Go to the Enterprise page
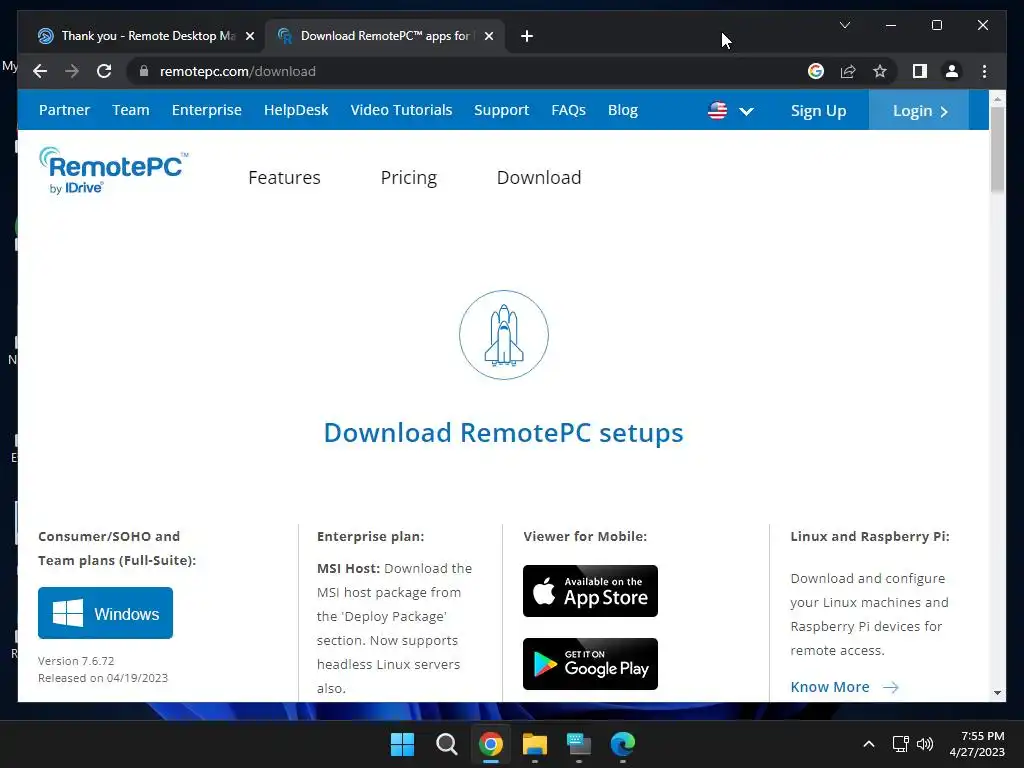The width and height of the screenshot is (1024, 768). [x=206, y=110]
